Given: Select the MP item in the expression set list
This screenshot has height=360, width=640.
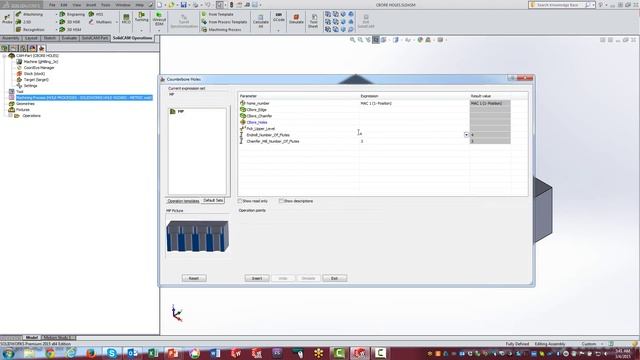Looking at the screenshot, I should pyautogui.click(x=178, y=111).
